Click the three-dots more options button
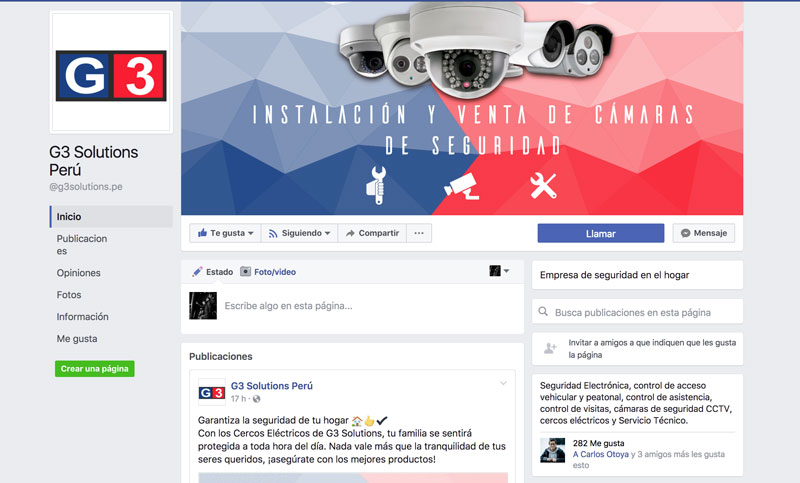Screen dimensions: 800x483 [419, 233]
